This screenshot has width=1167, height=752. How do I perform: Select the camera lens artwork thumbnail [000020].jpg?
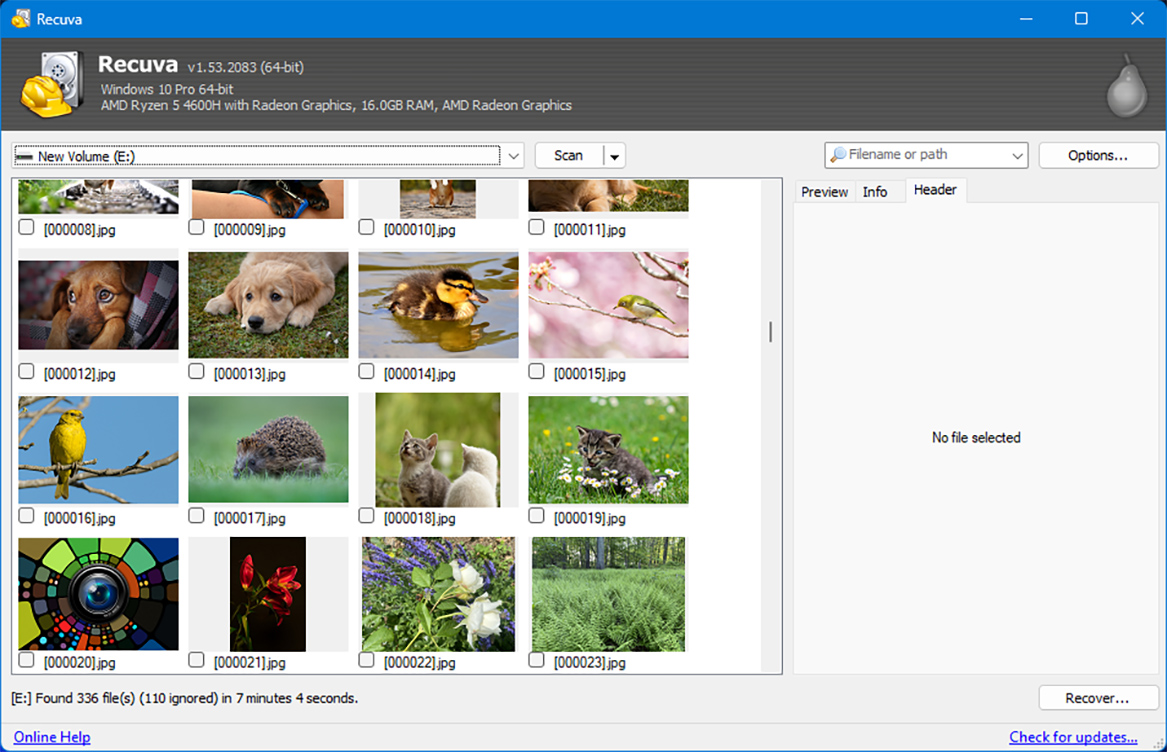[97, 593]
